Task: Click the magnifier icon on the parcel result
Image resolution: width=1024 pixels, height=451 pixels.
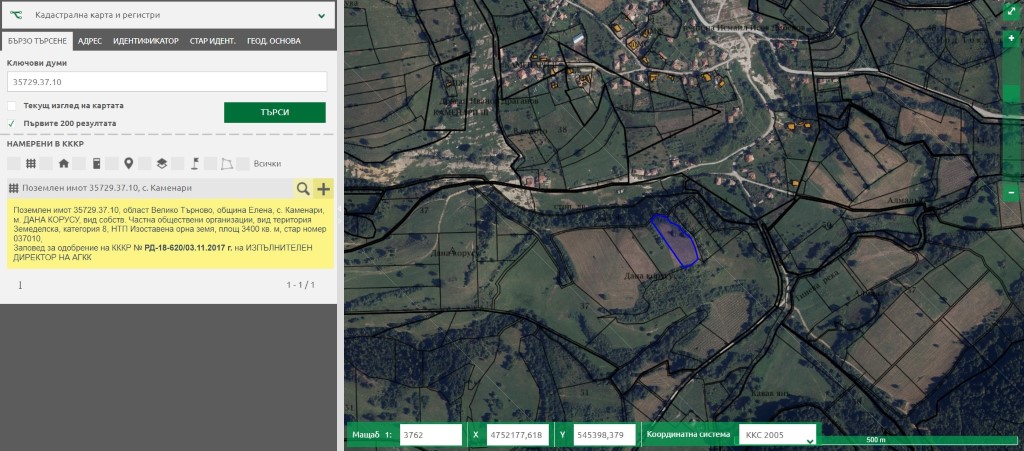Action: pos(302,188)
